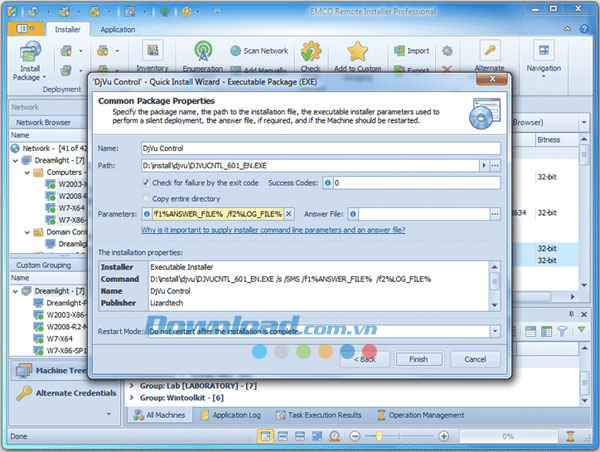Image resolution: width=600 pixels, height=452 pixels.
Task: Open the Application Log tab
Action: pyautogui.click(x=231, y=415)
